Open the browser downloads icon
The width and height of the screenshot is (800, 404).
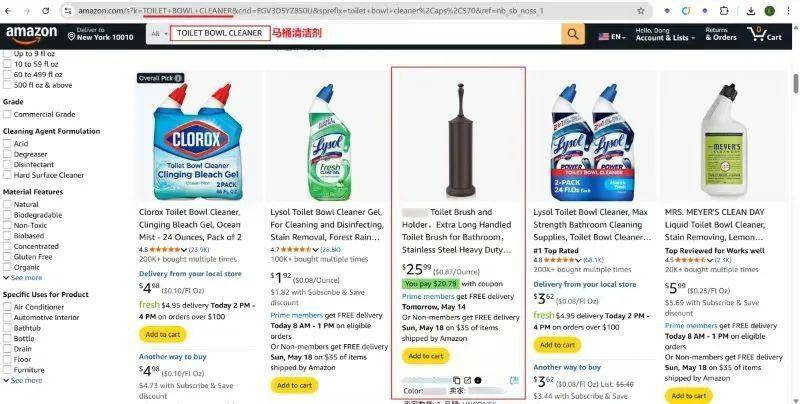pos(751,11)
